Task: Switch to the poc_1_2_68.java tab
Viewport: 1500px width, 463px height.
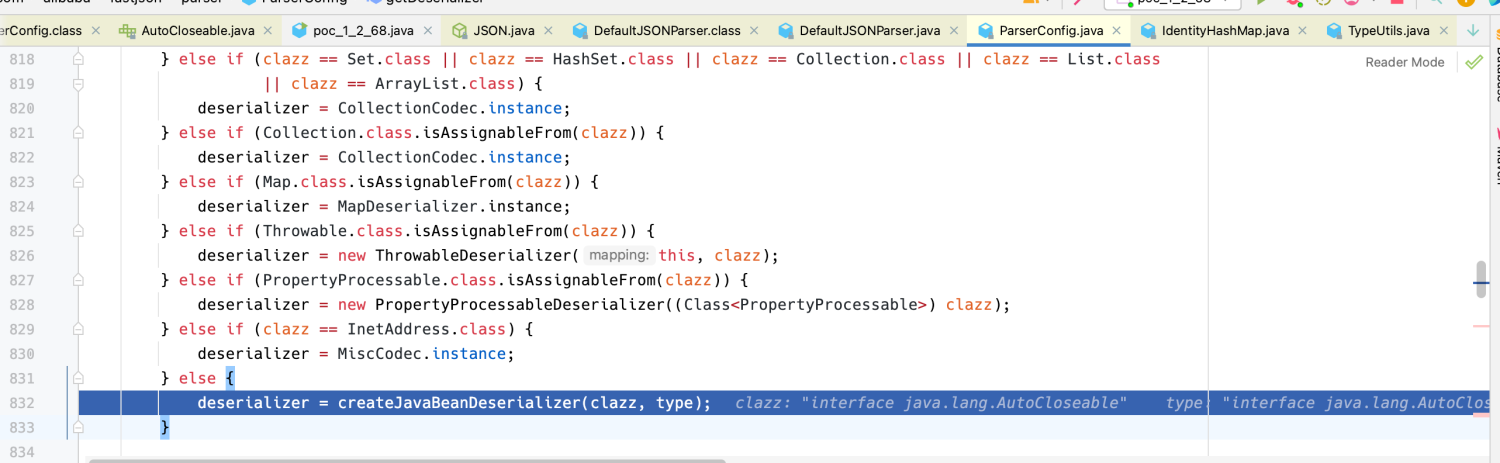Action: [x=361, y=31]
